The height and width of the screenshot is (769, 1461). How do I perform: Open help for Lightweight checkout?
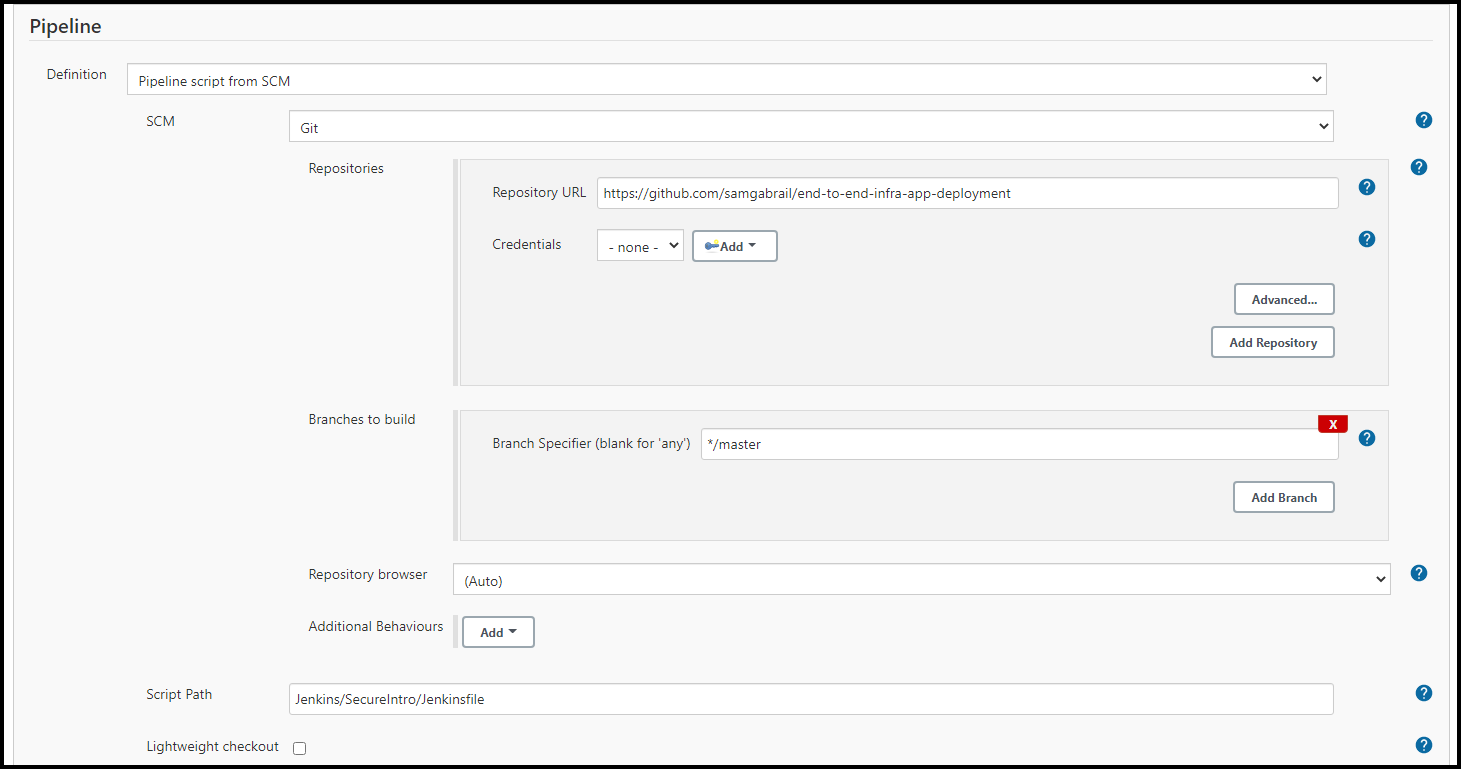point(1423,745)
